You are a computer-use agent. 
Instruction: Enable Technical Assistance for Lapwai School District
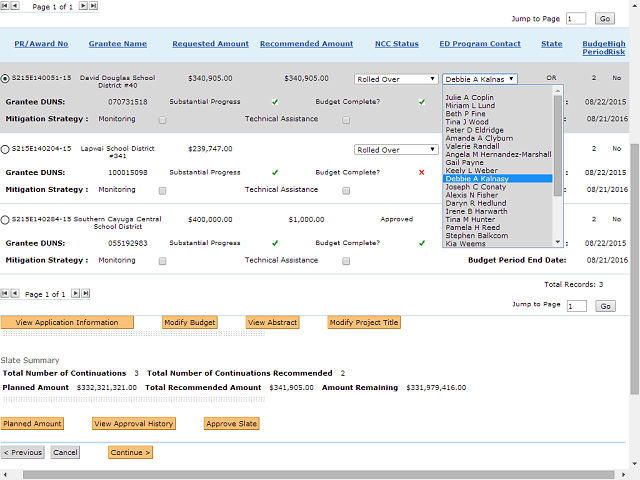[x=346, y=190]
